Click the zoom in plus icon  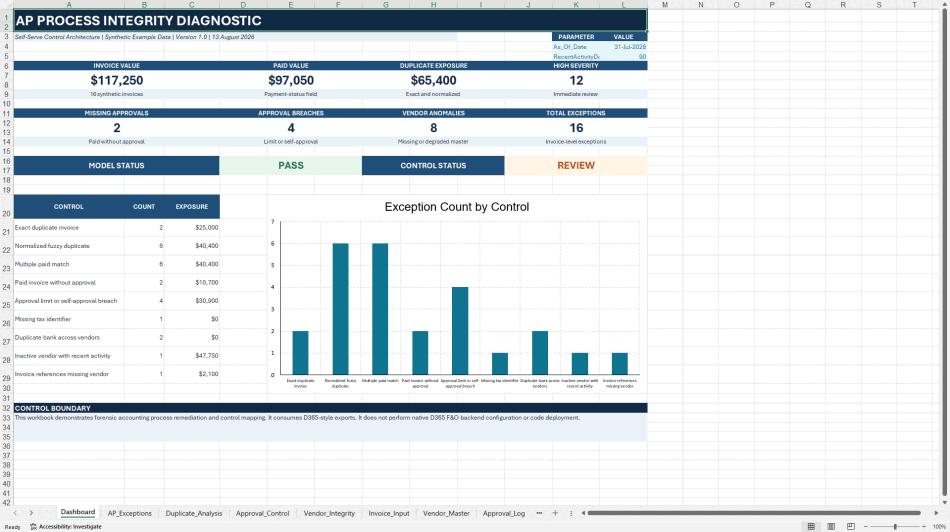click(x=927, y=527)
